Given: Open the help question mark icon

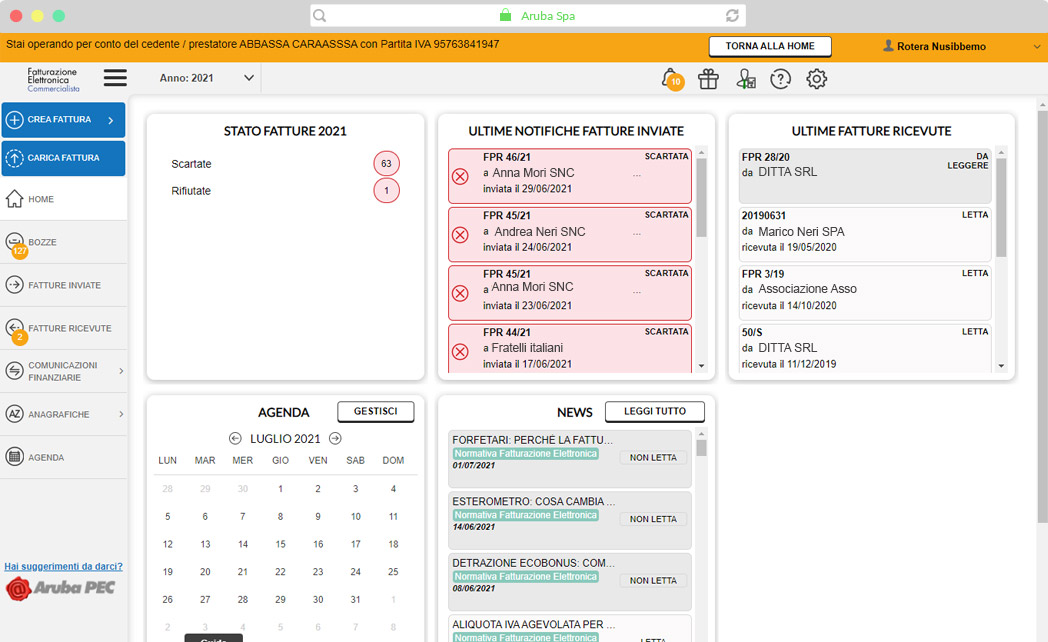Looking at the screenshot, I should [x=780, y=80].
